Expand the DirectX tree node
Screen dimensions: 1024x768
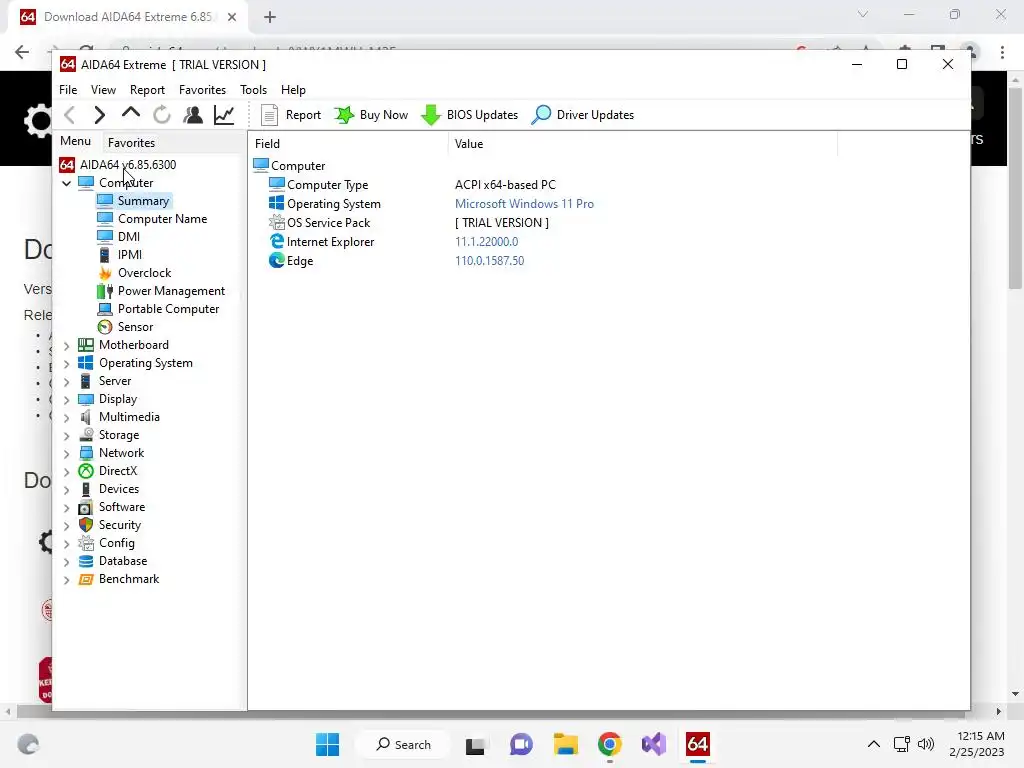click(x=67, y=472)
